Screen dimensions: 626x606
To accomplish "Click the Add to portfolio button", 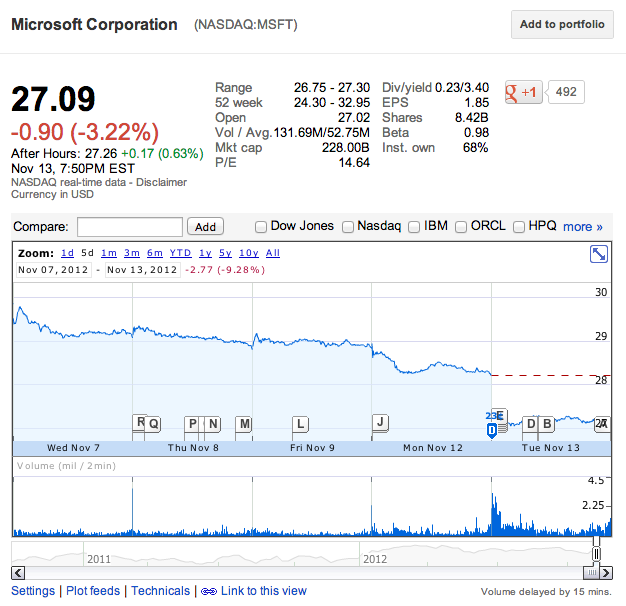I will (x=563, y=25).
